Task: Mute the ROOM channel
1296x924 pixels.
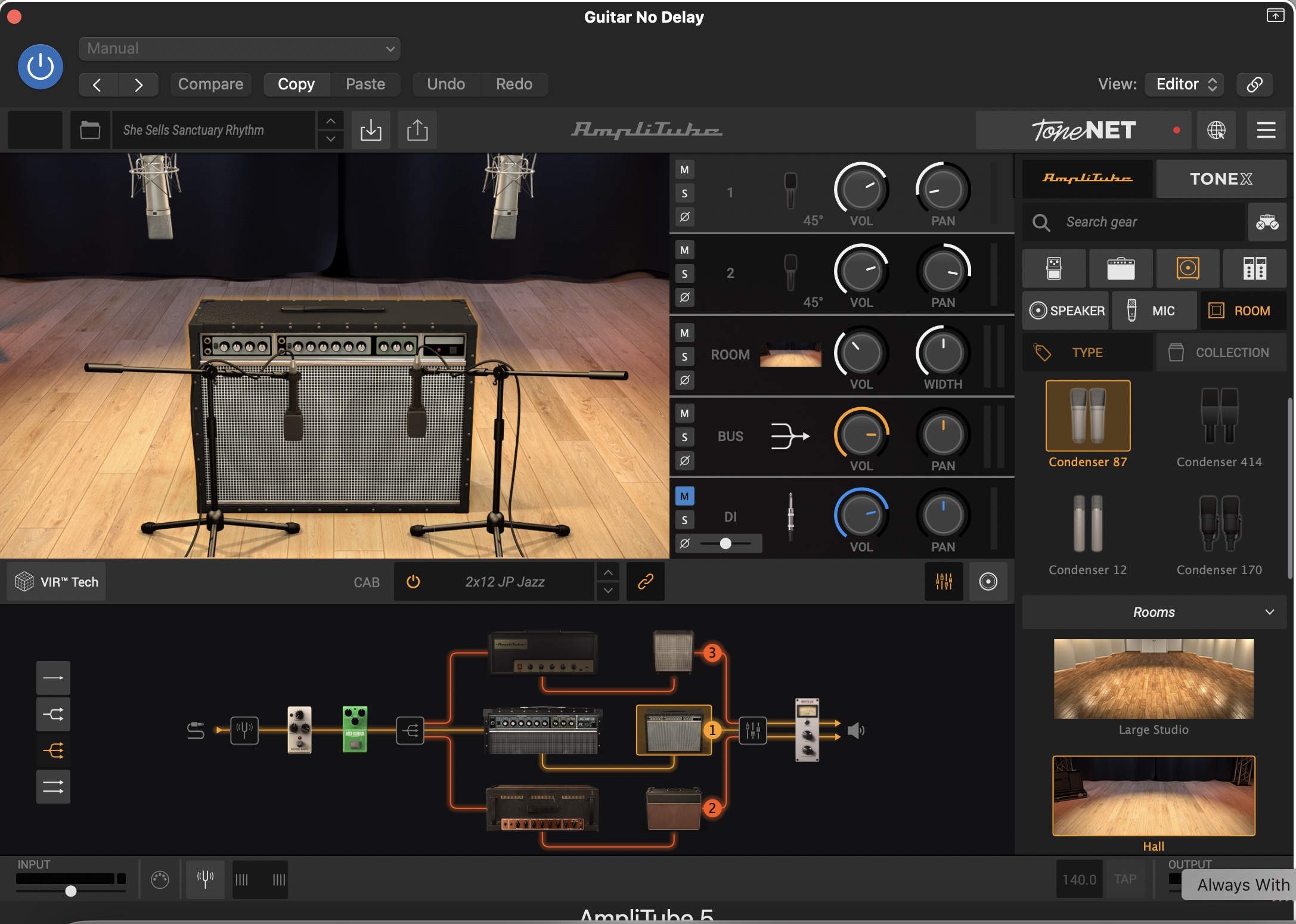Action: [x=684, y=333]
